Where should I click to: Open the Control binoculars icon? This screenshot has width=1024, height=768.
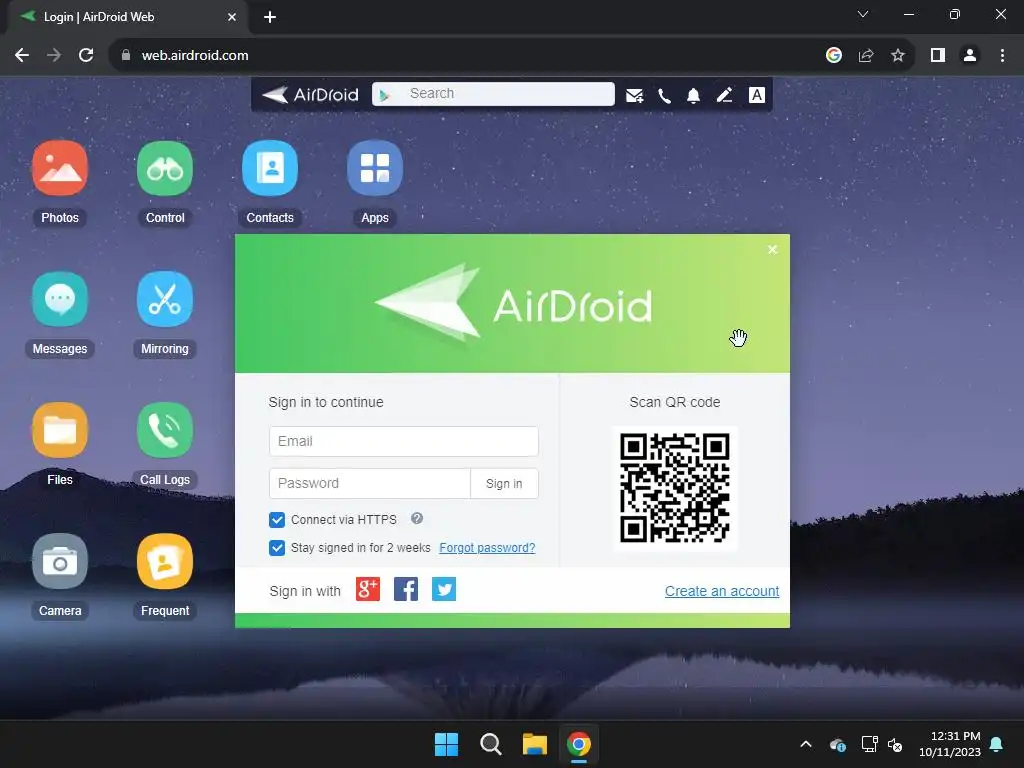click(x=165, y=168)
